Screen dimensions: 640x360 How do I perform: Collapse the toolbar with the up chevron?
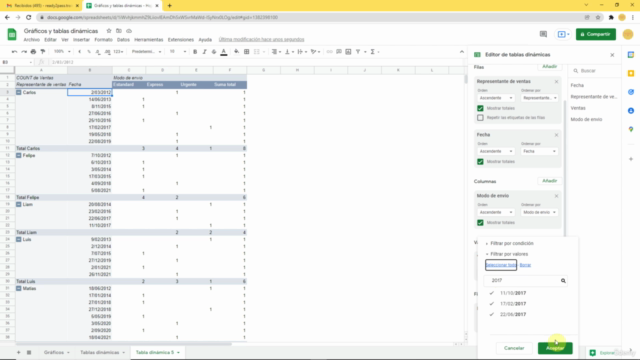pos(462,52)
